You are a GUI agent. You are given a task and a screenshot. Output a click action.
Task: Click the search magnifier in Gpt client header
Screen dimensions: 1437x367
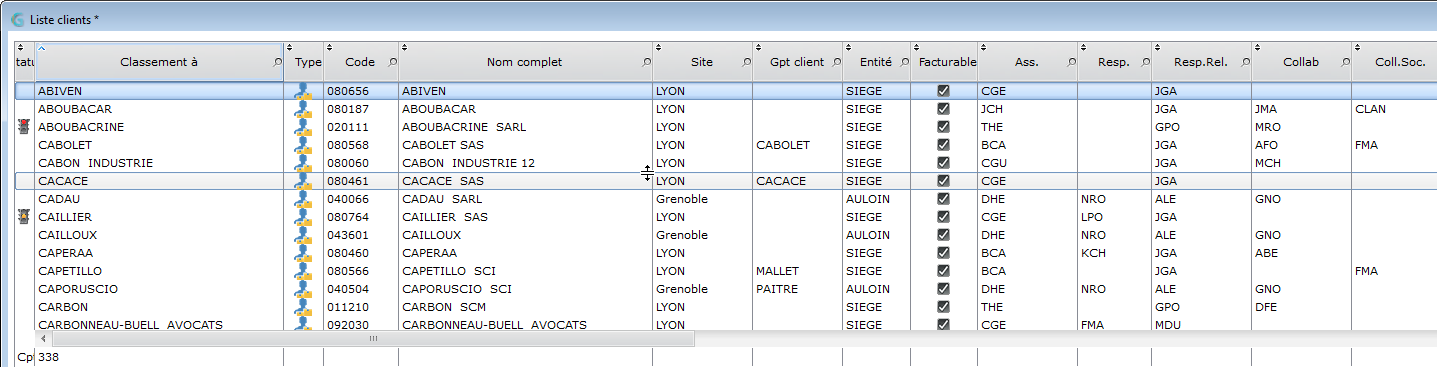[x=837, y=63]
